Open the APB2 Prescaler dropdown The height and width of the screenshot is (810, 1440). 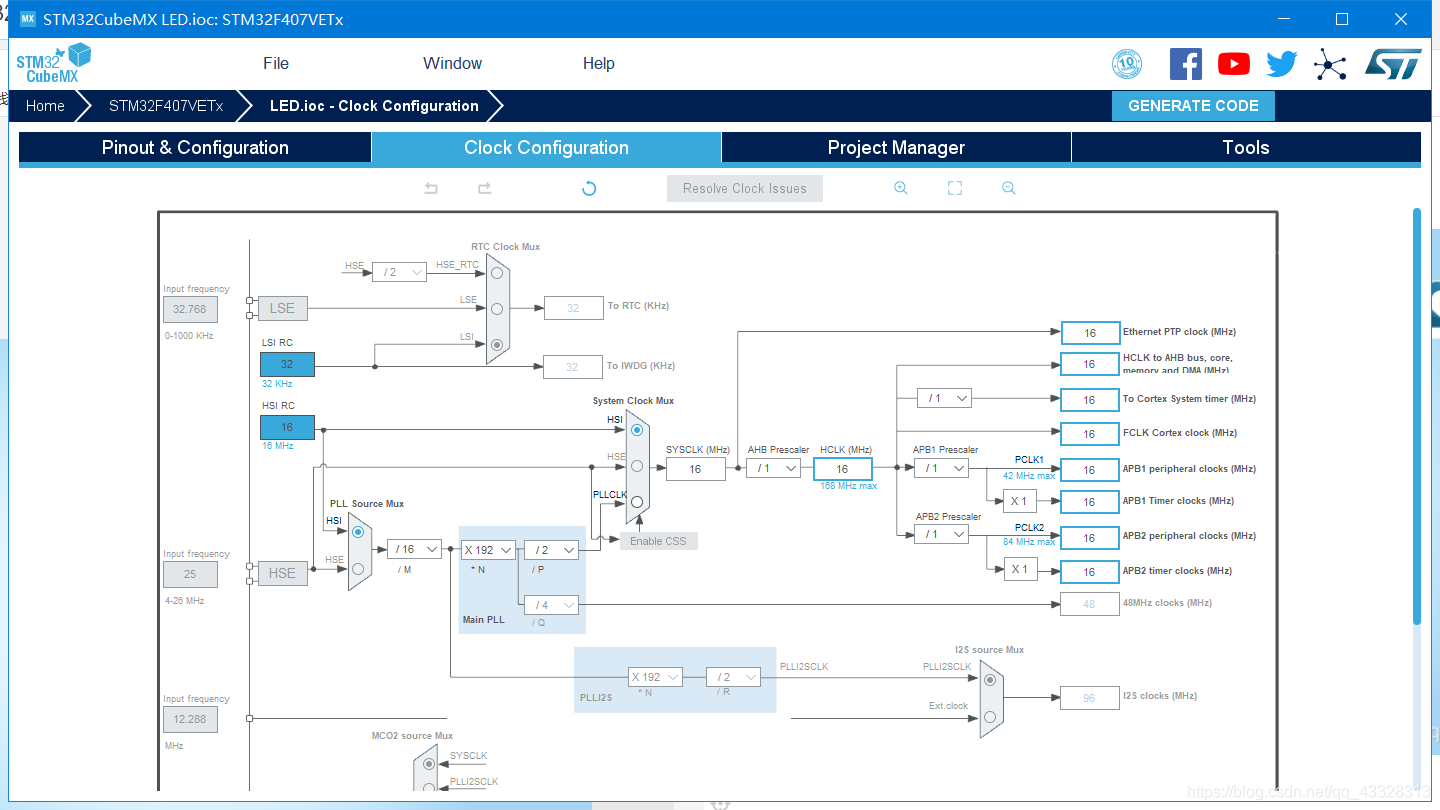[941, 534]
